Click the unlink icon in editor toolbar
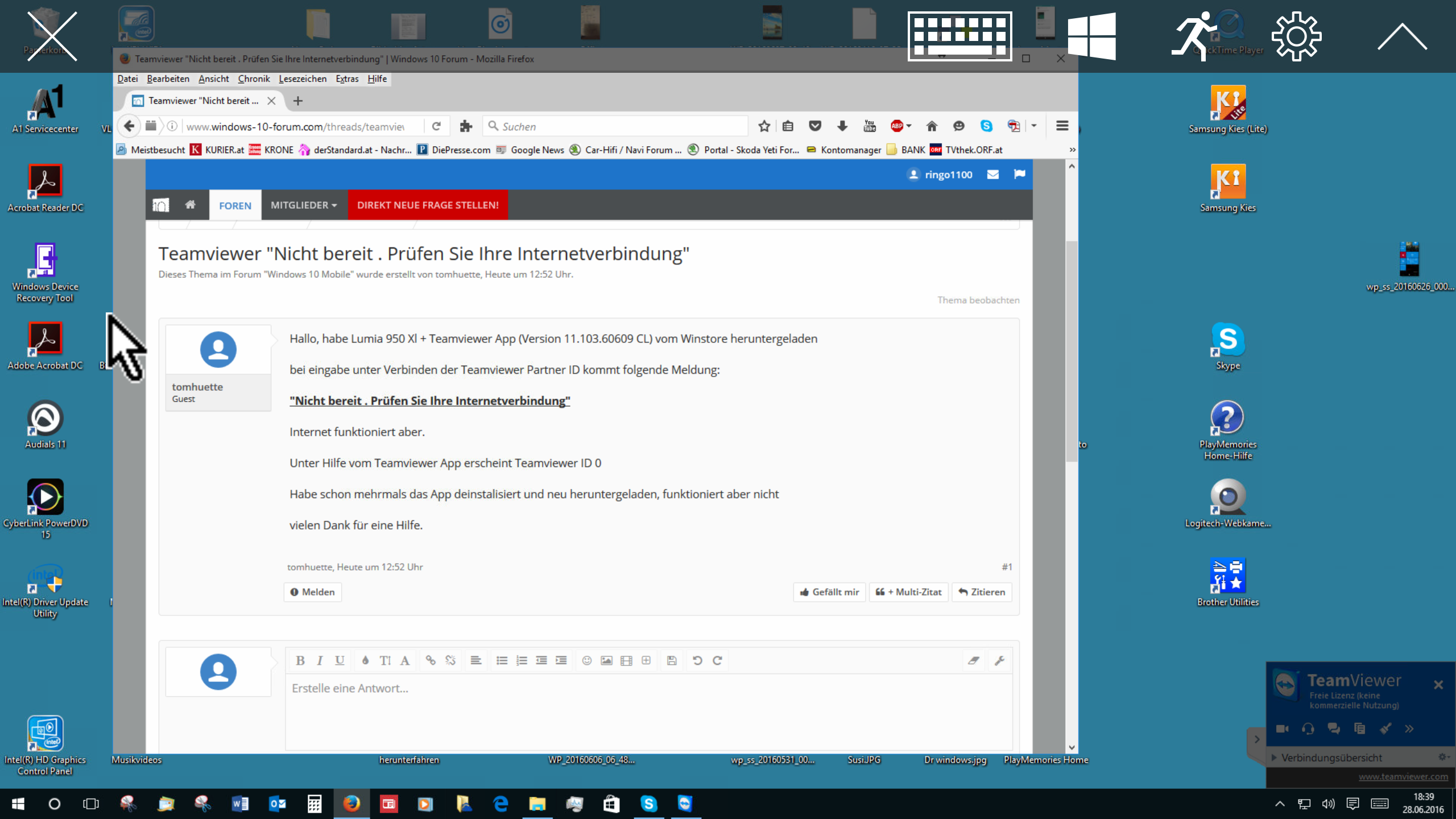1456x819 pixels. coord(450,660)
